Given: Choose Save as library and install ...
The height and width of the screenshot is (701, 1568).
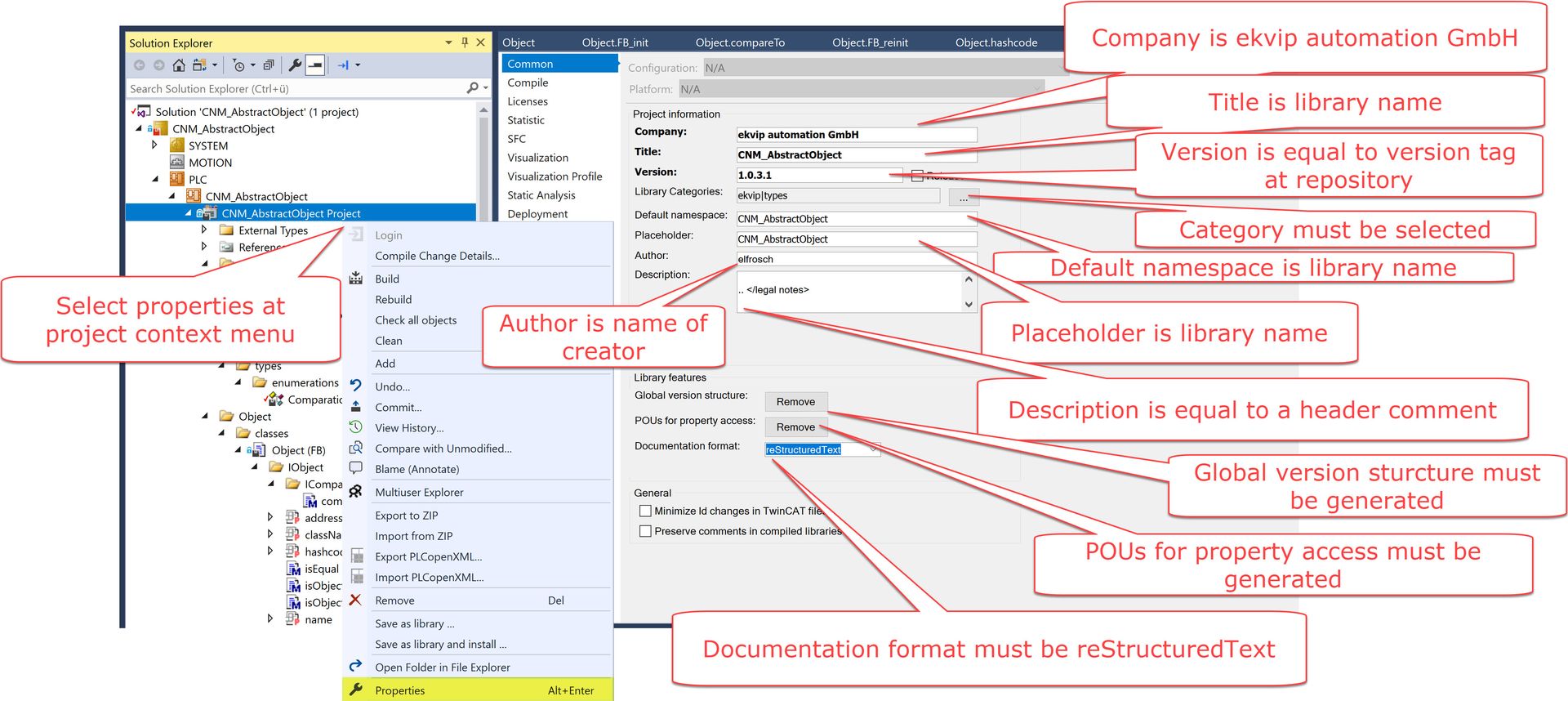Looking at the screenshot, I should point(441,644).
